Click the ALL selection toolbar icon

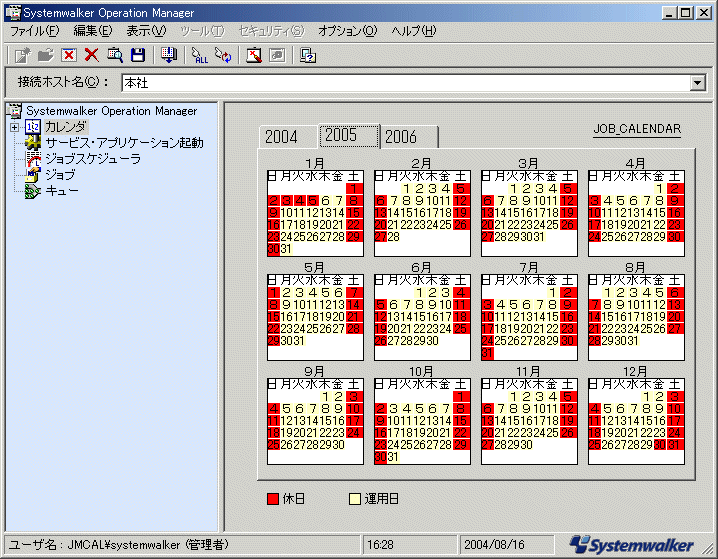199,55
